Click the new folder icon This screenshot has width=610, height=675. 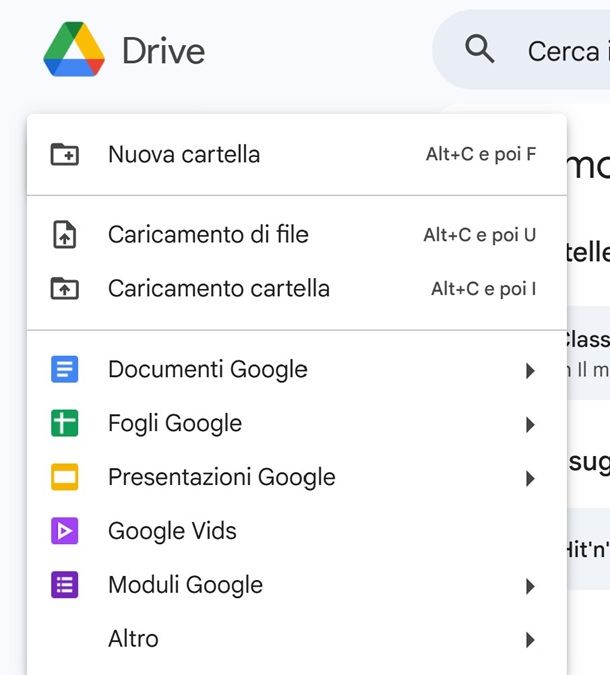64,155
